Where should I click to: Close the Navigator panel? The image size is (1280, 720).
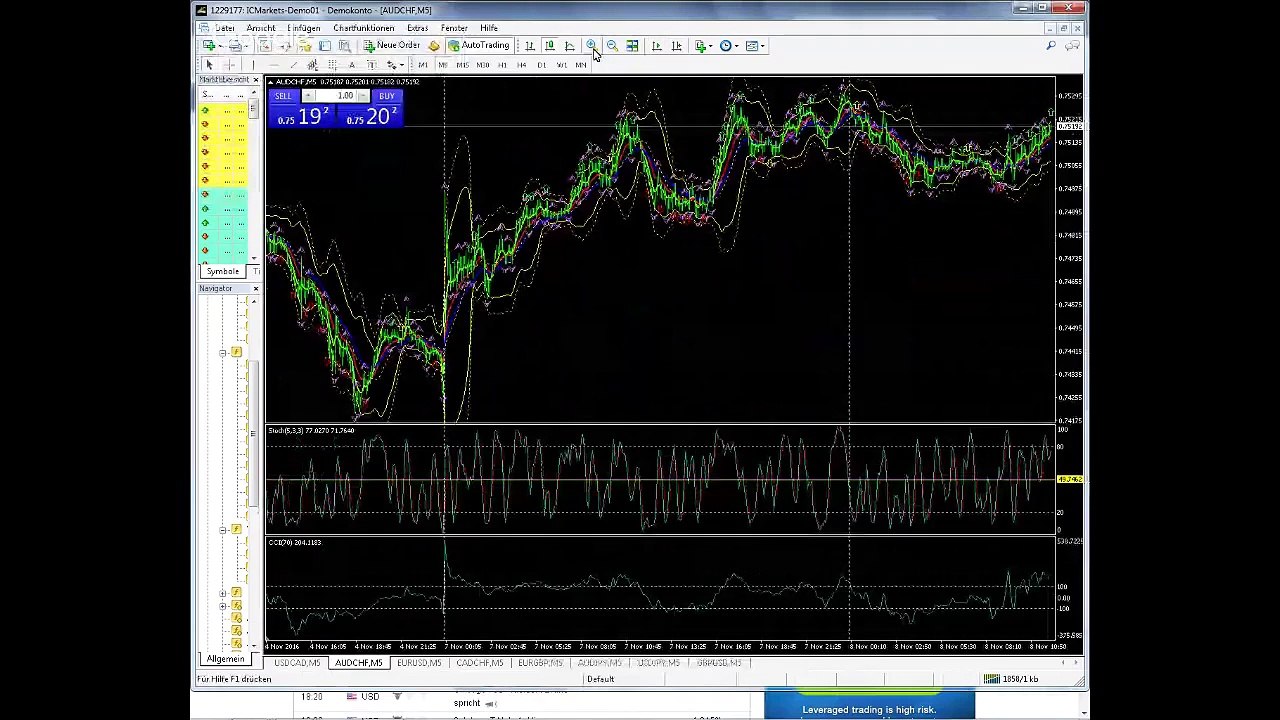pos(255,289)
